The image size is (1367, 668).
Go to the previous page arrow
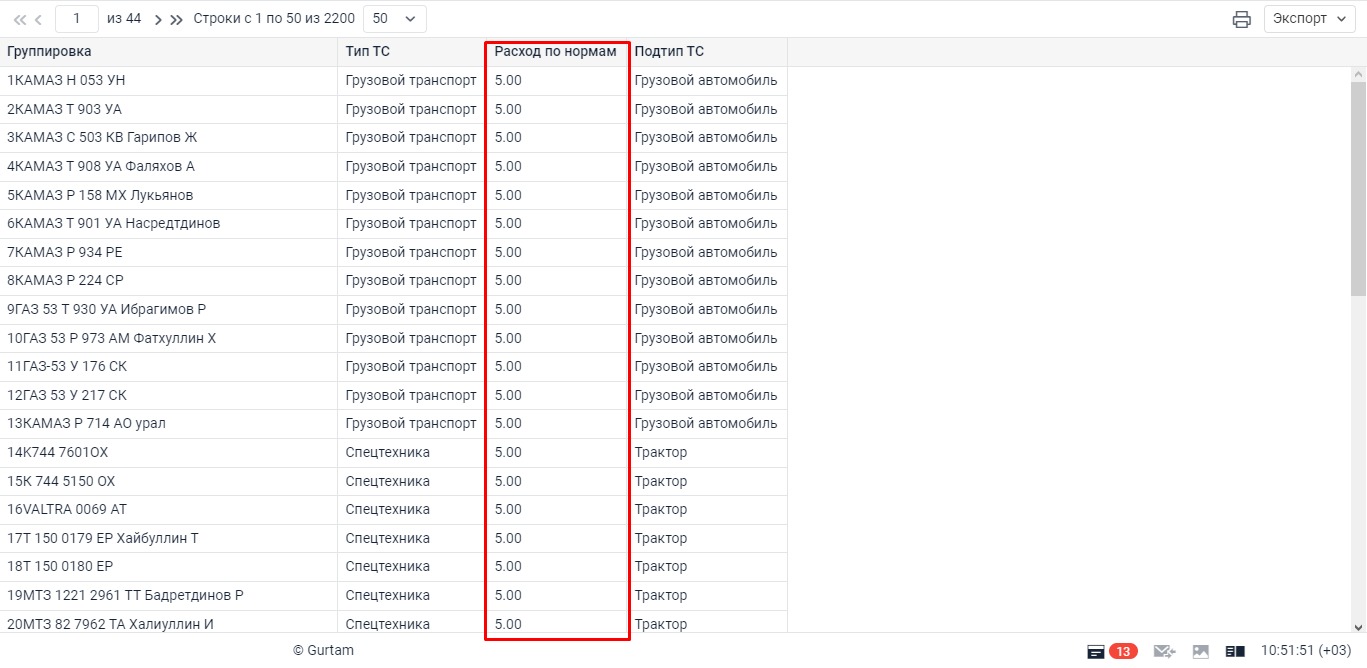tap(38, 19)
